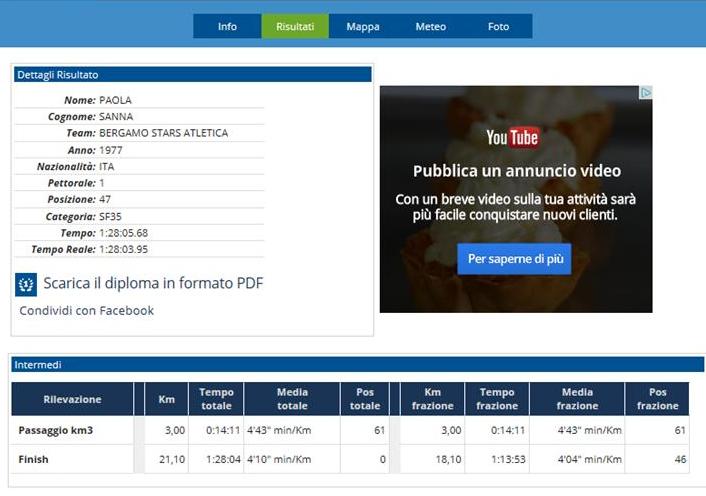Open the Meteo tab

point(430,26)
